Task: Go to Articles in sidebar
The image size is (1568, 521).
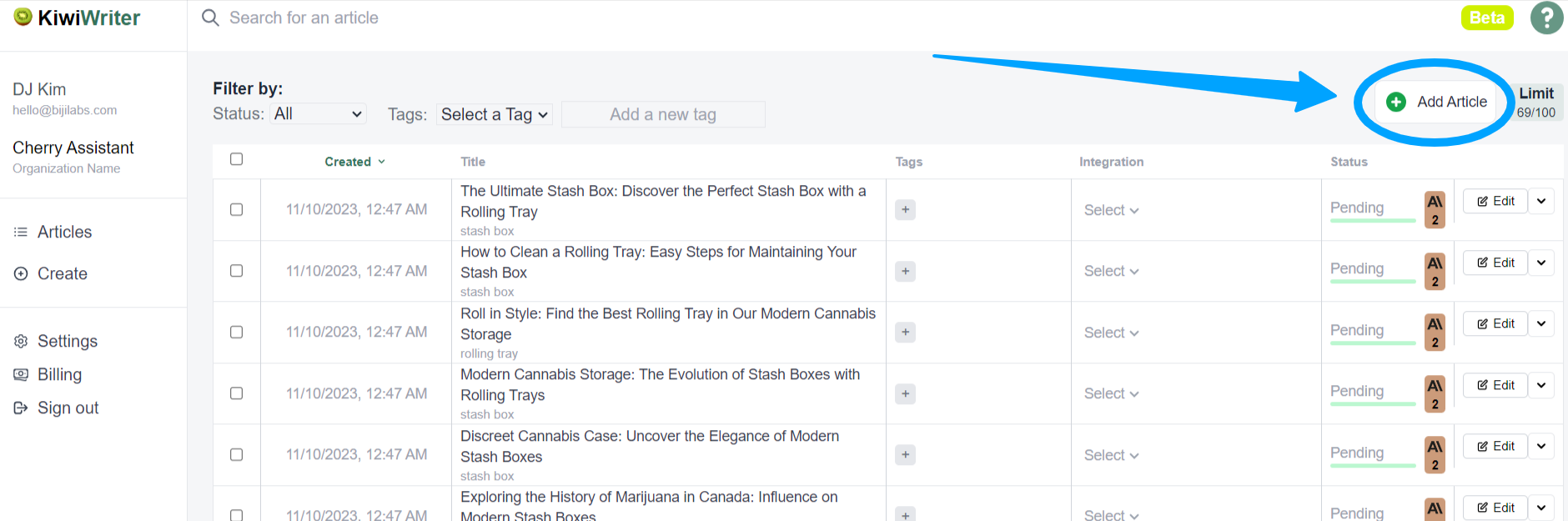Action: click(x=64, y=232)
